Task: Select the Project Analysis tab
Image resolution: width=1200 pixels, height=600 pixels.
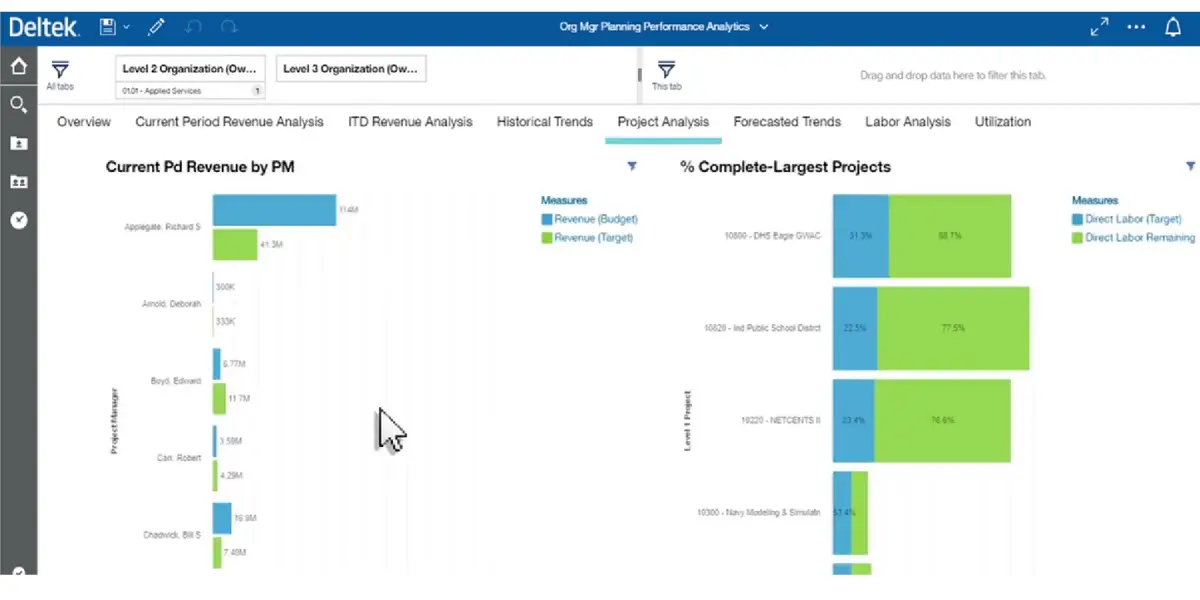Action: (x=663, y=122)
